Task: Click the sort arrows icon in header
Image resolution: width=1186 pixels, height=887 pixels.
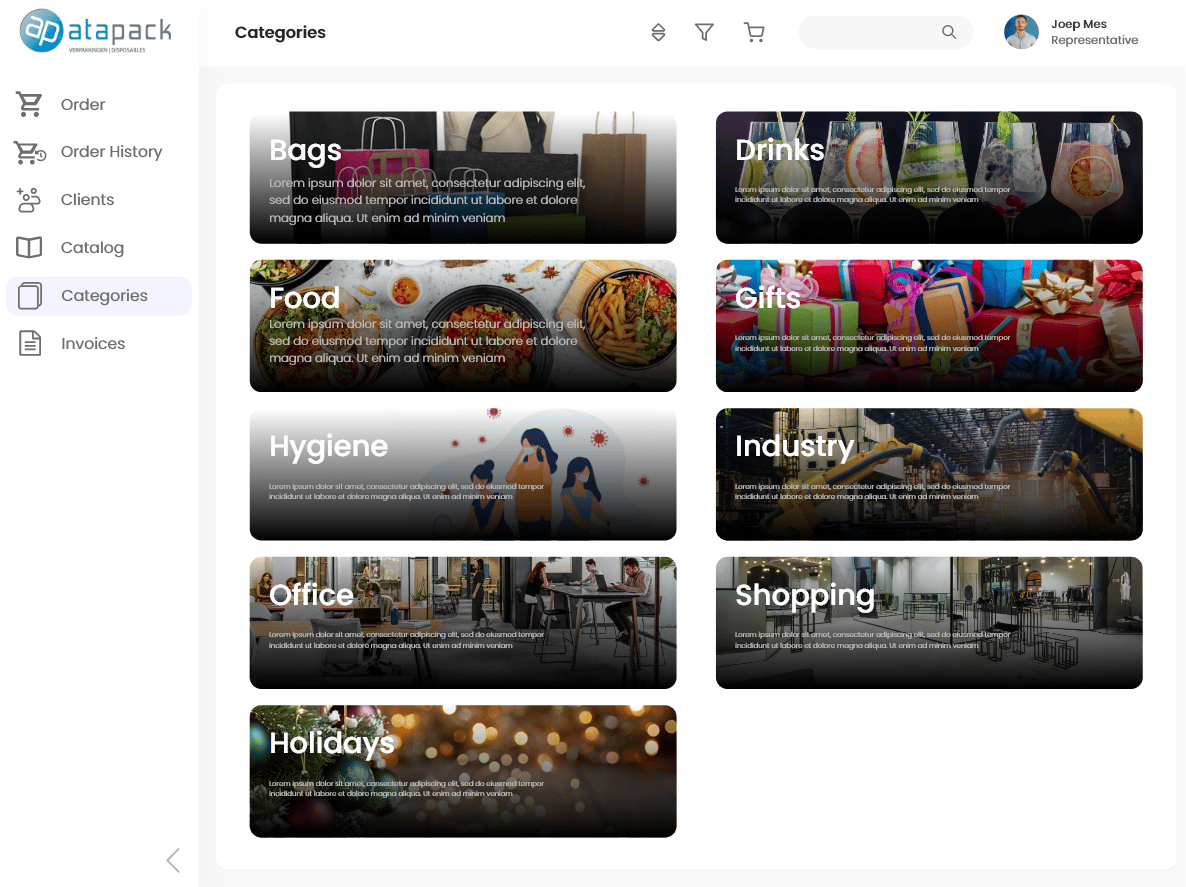Action: pyautogui.click(x=658, y=33)
